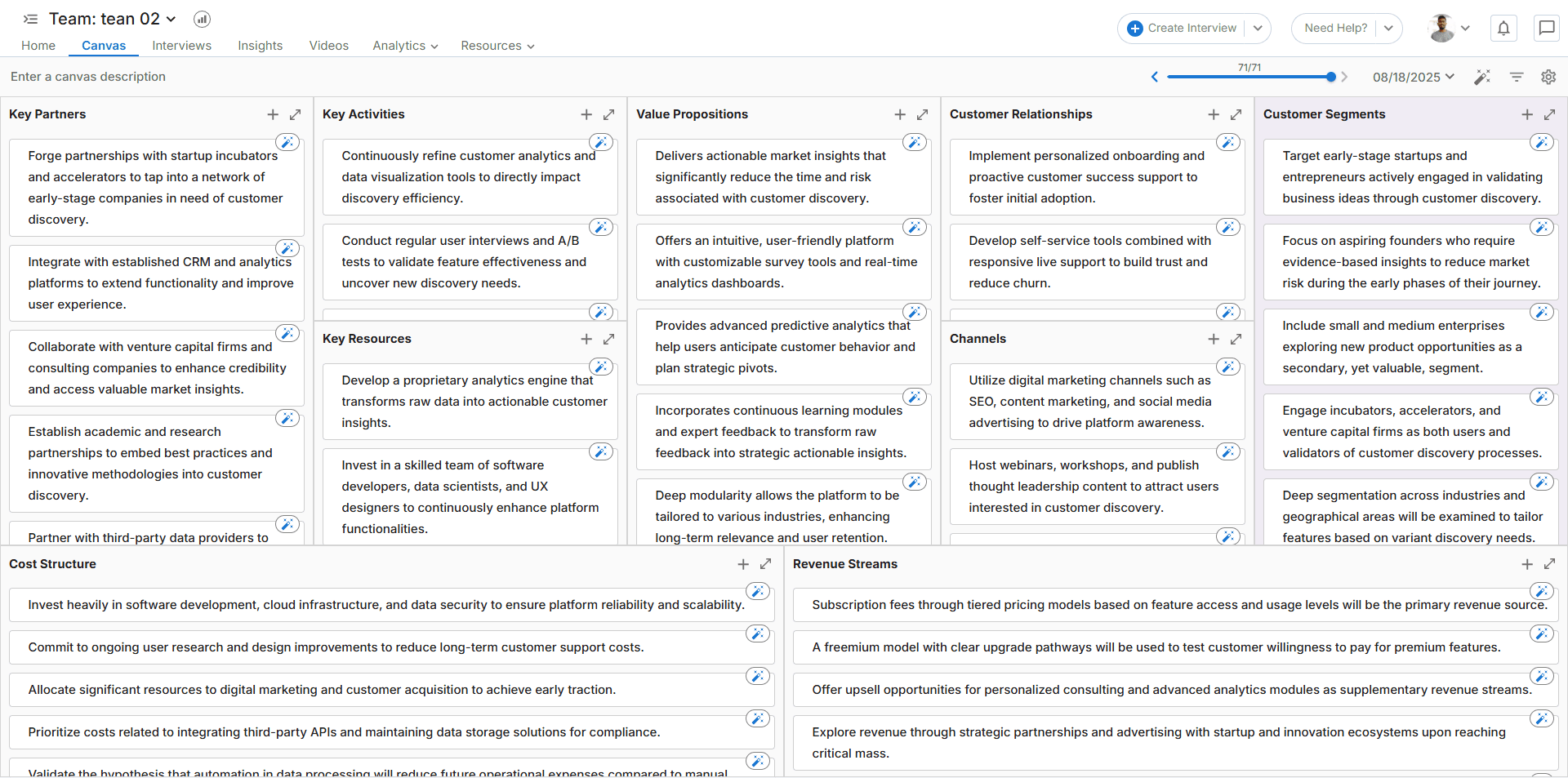Open the 'Allocate significant resources' cost card
Screen dimensions: 1568x778
[392, 690]
